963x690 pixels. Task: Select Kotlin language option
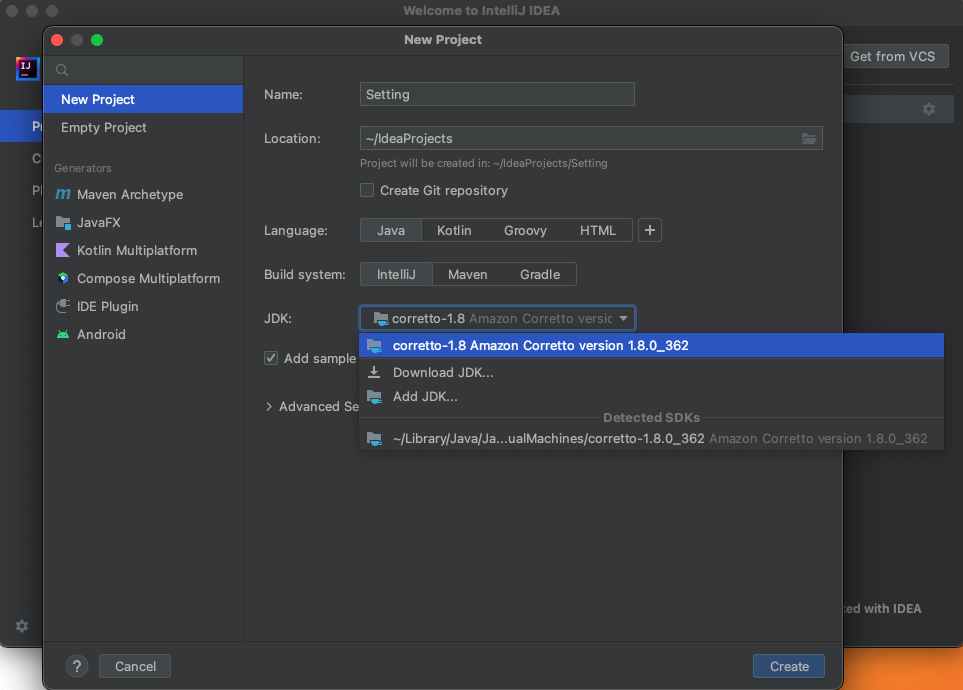click(x=454, y=230)
